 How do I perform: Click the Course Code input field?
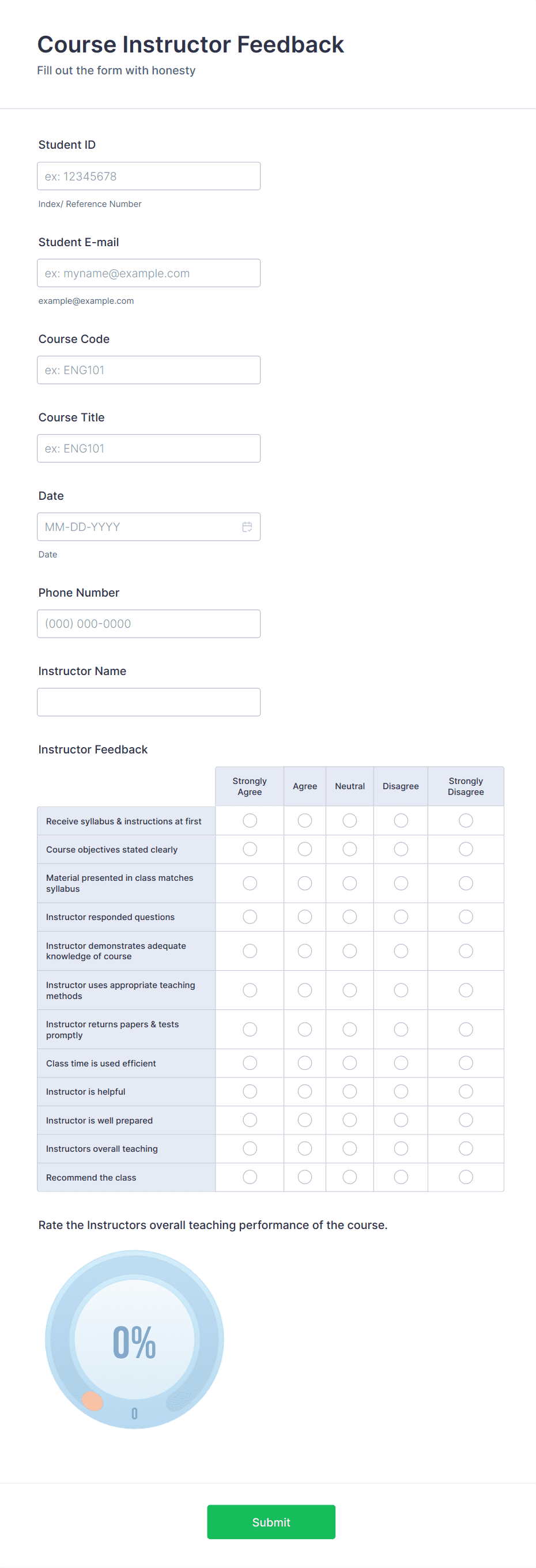[x=149, y=370]
